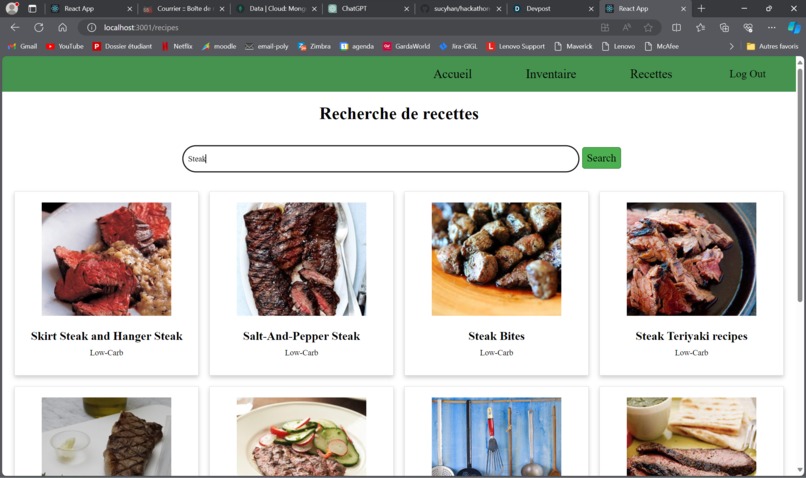Open split screen view icon
Image resolution: width=806 pixels, height=478 pixels.
[676, 28]
